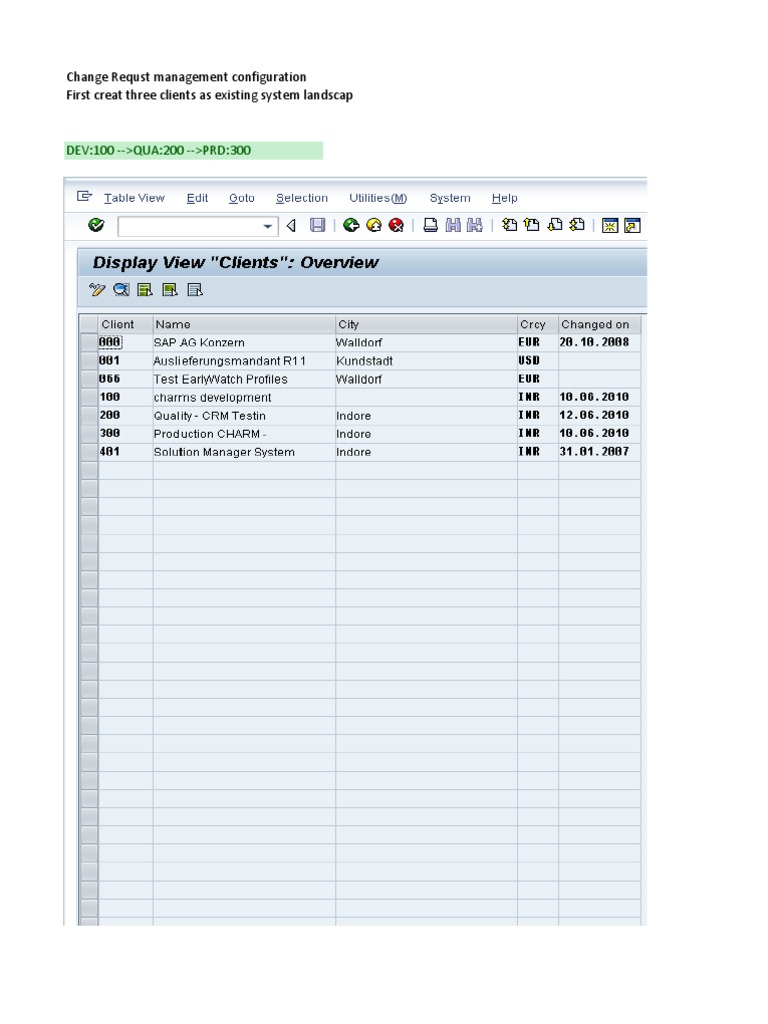
Task: Click the Find Next binoculars icon
Action: (475, 225)
